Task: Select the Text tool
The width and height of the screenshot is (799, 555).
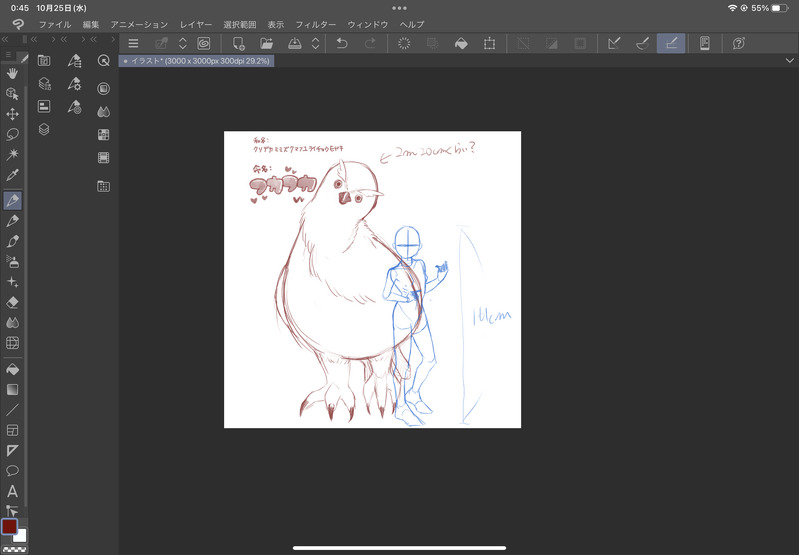Action: [13, 491]
